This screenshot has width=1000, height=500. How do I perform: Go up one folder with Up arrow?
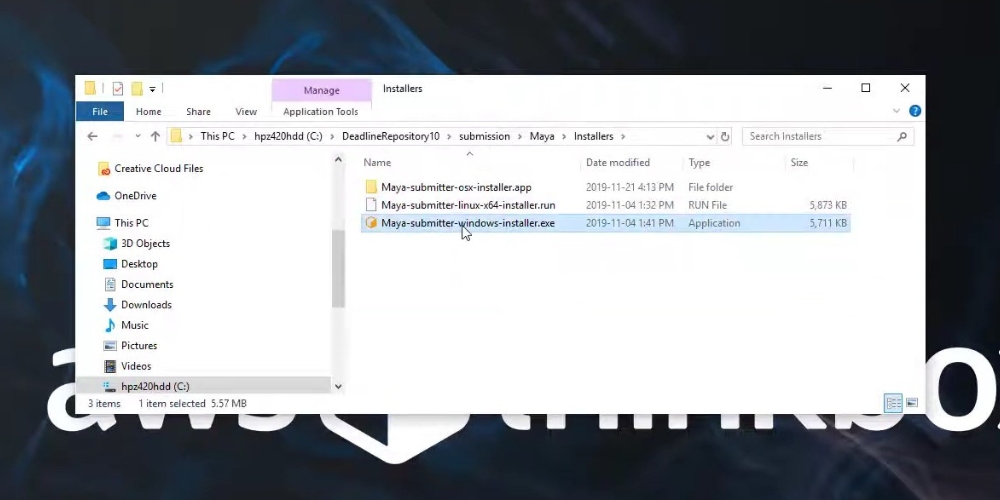[x=155, y=136]
